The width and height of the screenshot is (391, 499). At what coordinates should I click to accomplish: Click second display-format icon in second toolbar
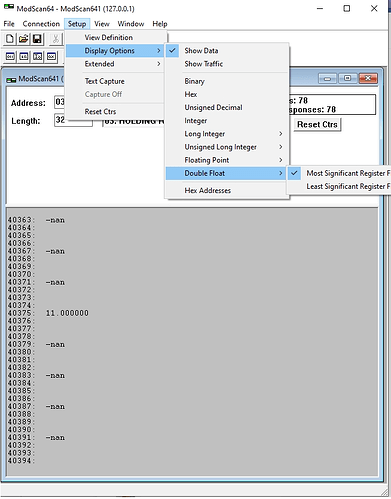click(x=24, y=57)
